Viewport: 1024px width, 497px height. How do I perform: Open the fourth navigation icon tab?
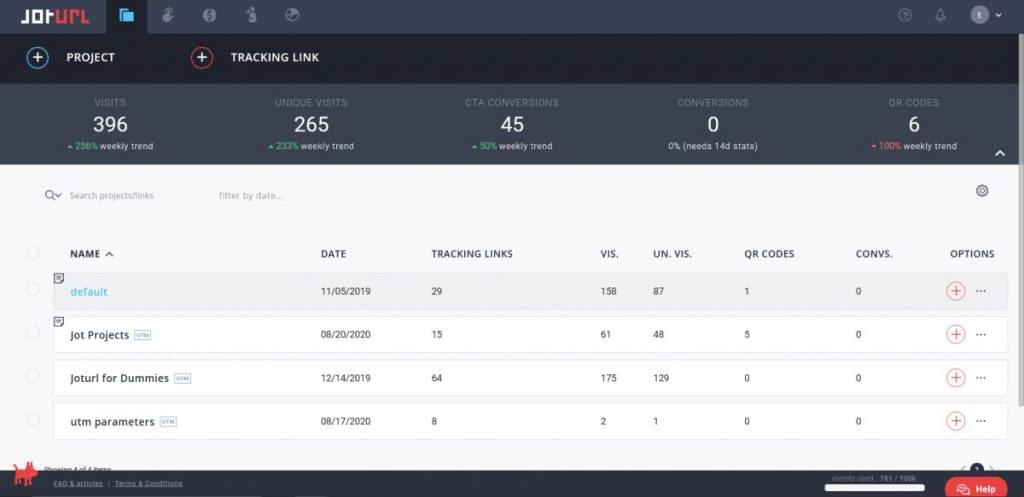click(251, 15)
